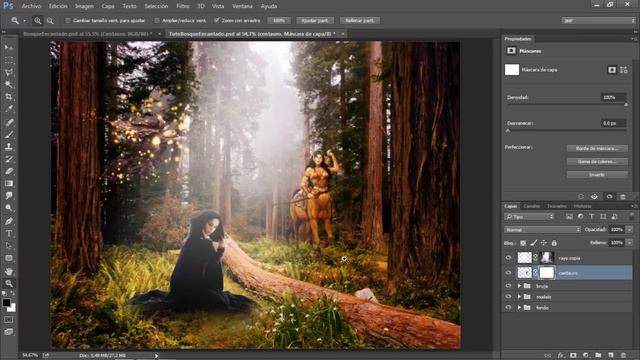Delete mask with Properties panel trash icon
The height and width of the screenshot is (360, 640).
(623, 197)
